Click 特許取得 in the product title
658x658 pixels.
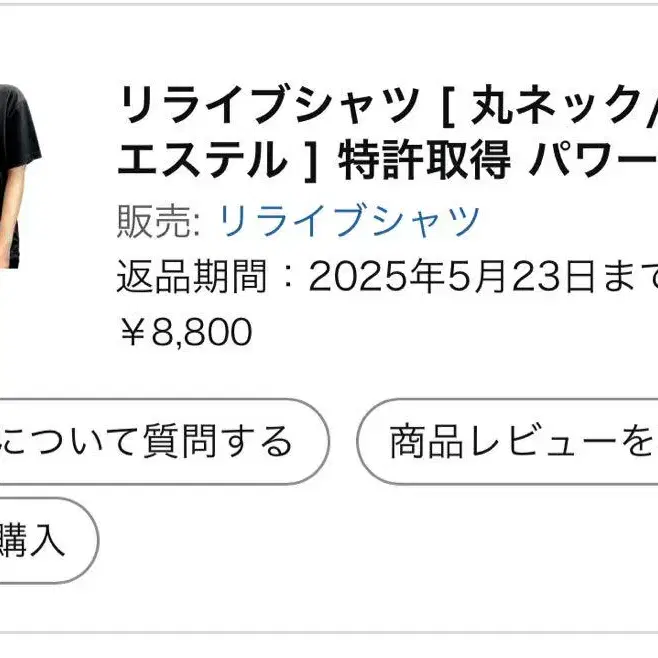[424, 160]
